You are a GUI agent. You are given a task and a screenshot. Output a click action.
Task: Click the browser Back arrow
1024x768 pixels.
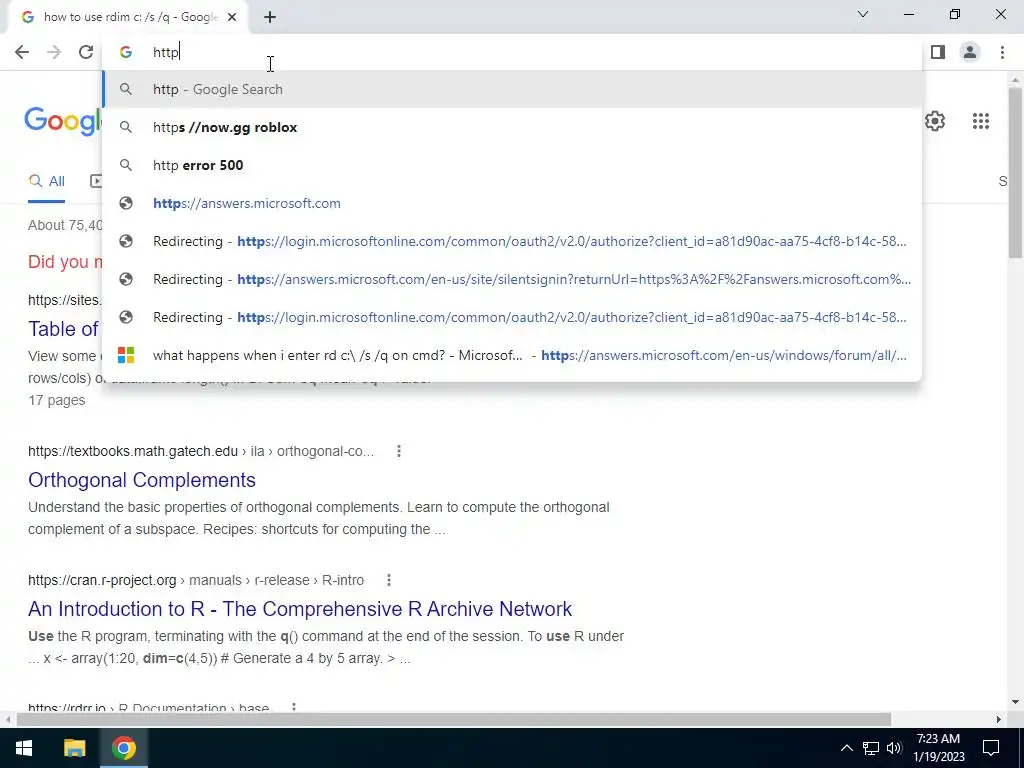[x=22, y=52]
